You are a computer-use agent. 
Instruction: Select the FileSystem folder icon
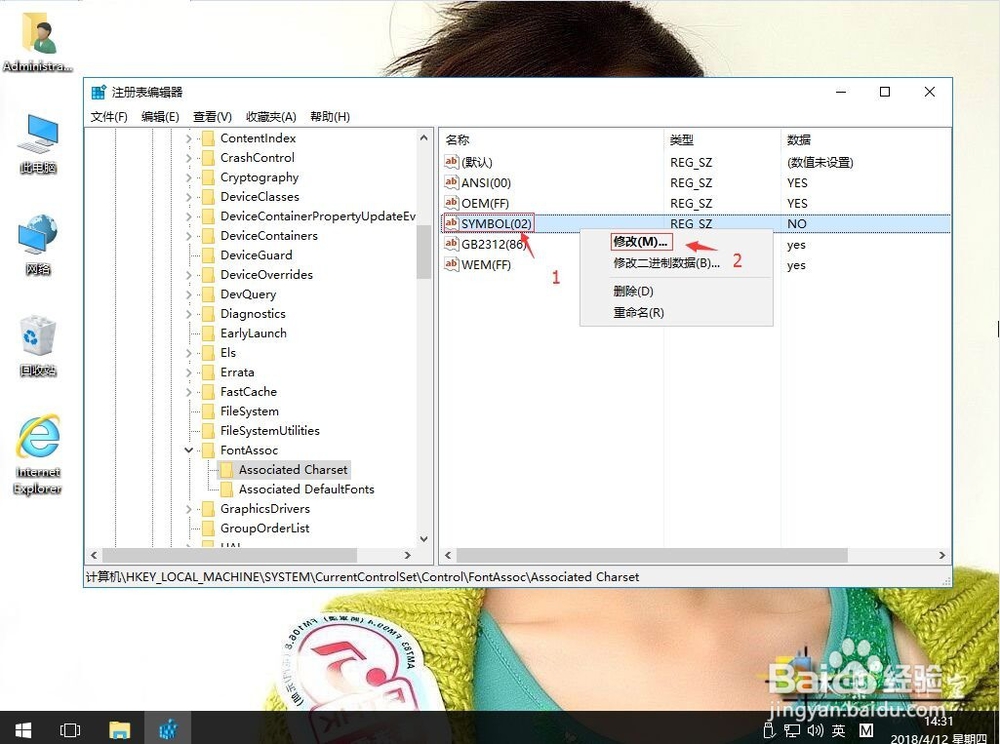click(x=207, y=411)
